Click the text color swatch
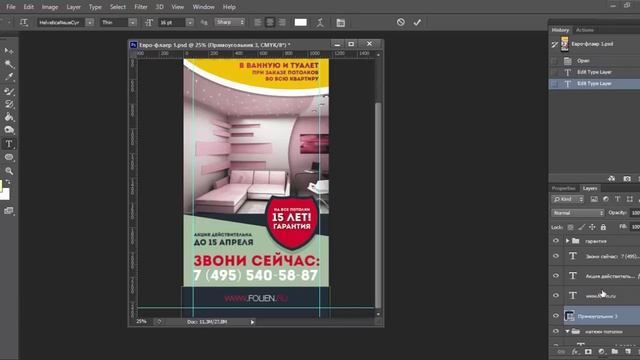This screenshot has height=360, width=640. click(x=301, y=22)
